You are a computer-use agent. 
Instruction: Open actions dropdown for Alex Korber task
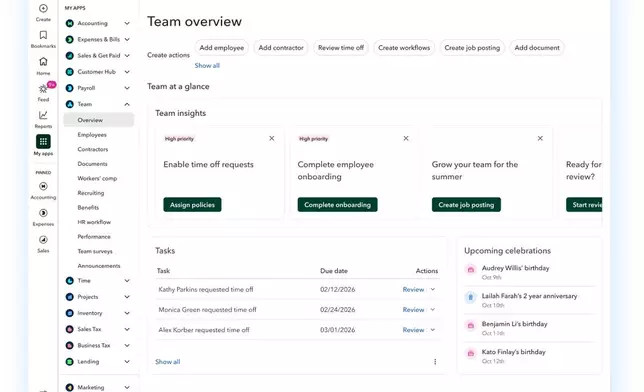pyautogui.click(x=432, y=330)
